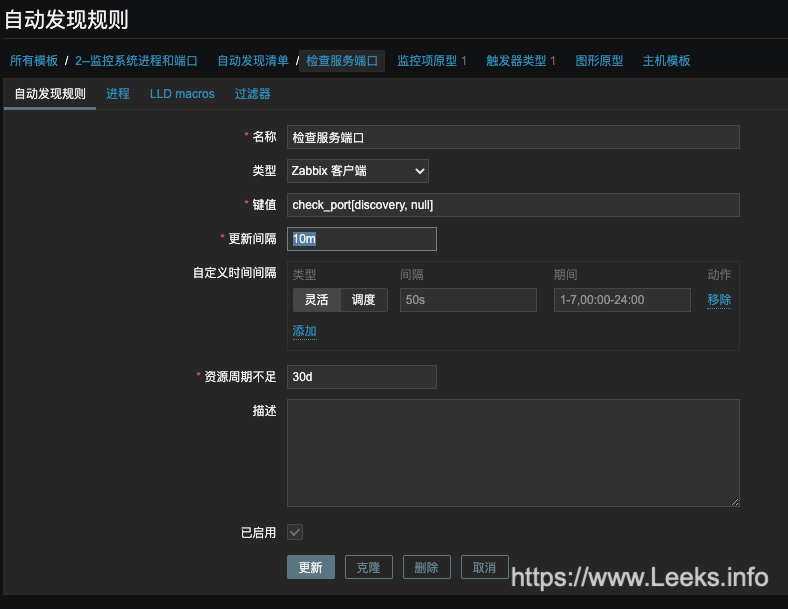
Task: Select the 调度 interval type
Action: pyautogui.click(x=364, y=300)
